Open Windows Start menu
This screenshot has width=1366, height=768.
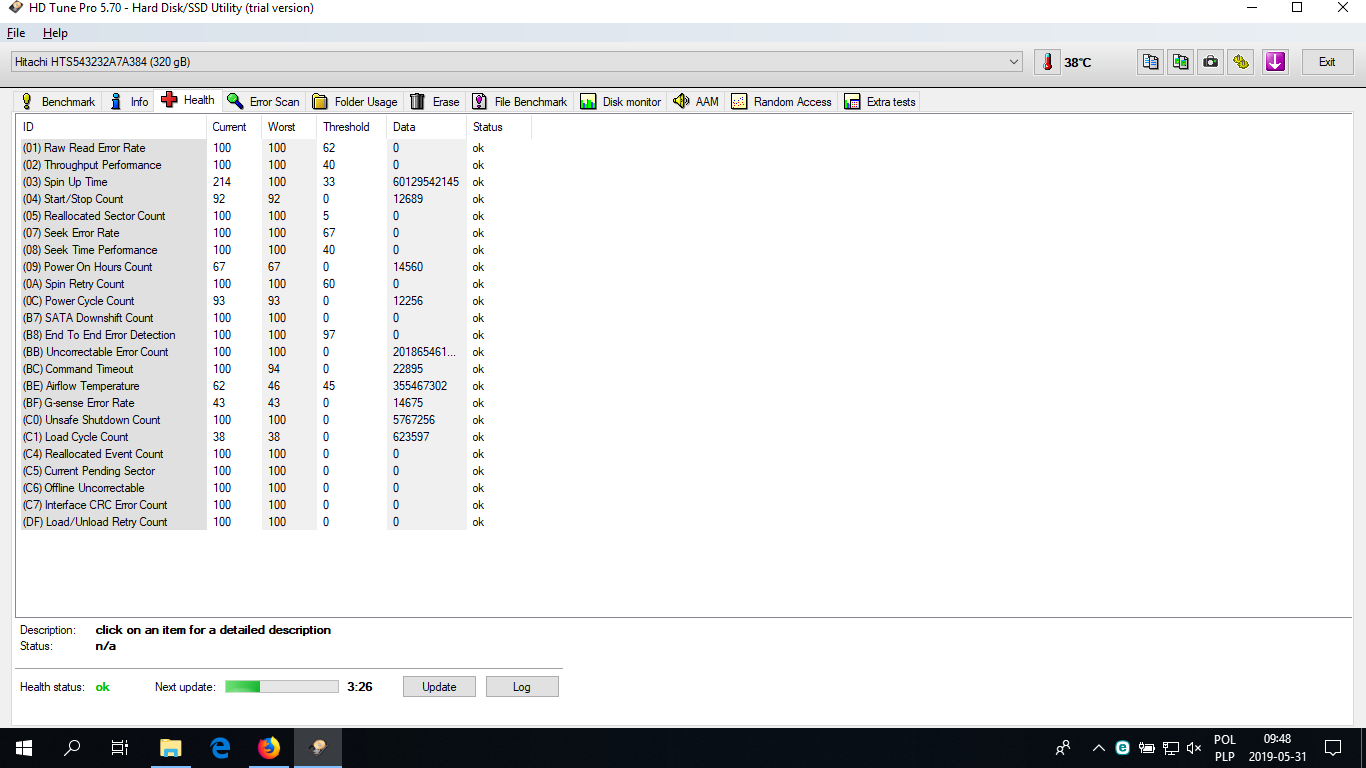click(24, 748)
